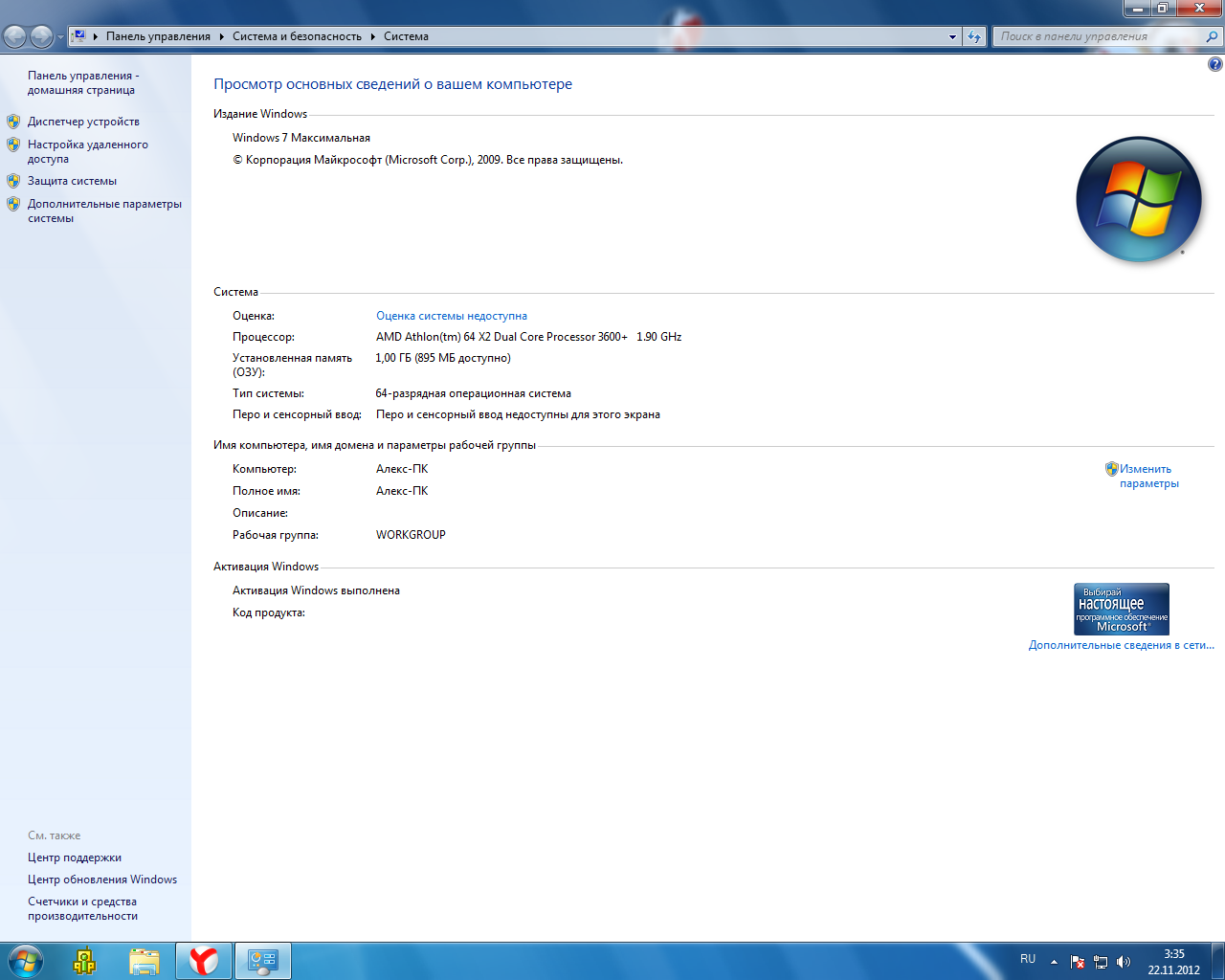Expand chevron after "Панель управления" breadcrumb
1225x980 pixels.
(x=221, y=36)
